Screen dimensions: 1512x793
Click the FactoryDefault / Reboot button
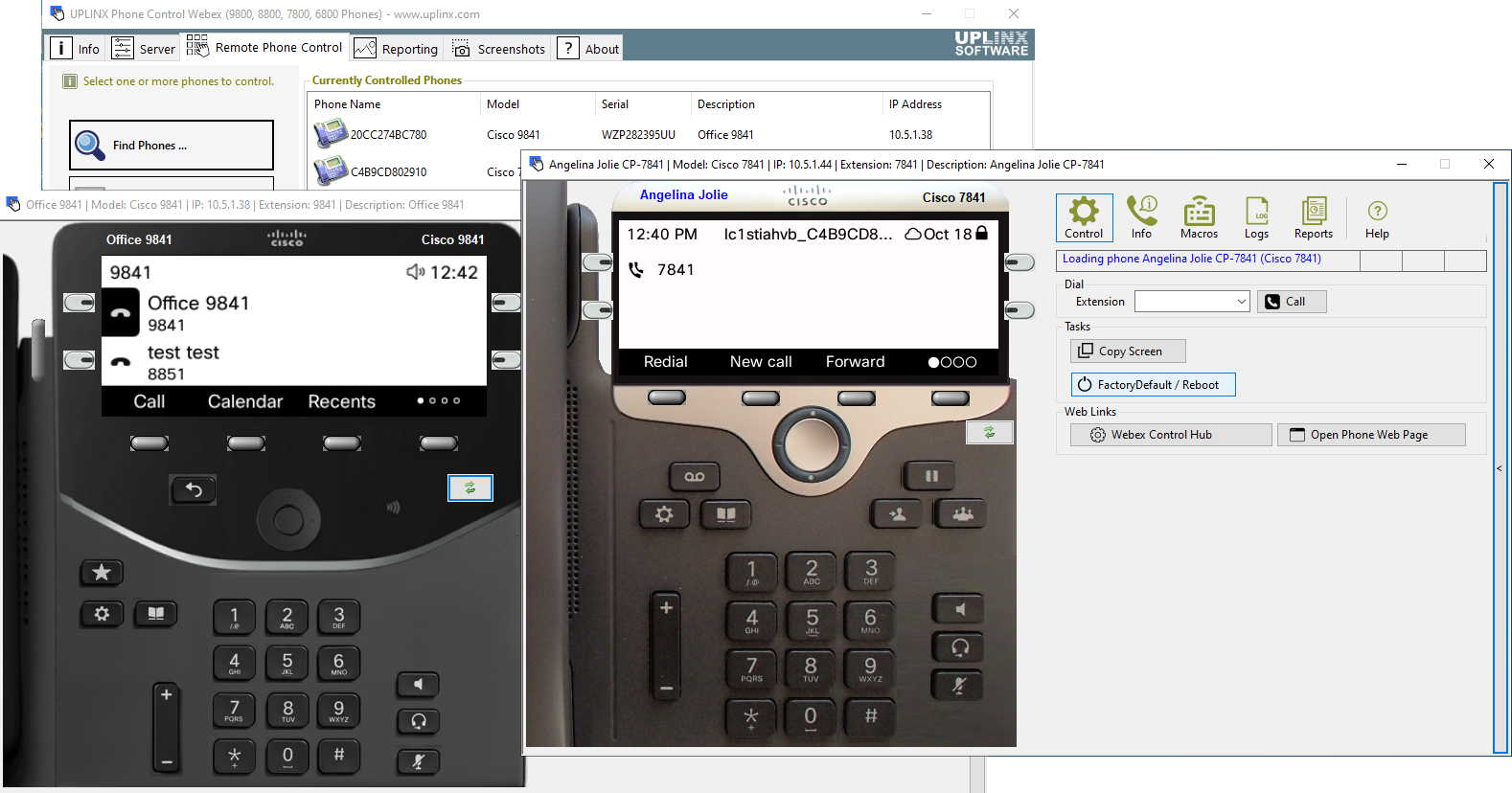[x=1153, y=384]
